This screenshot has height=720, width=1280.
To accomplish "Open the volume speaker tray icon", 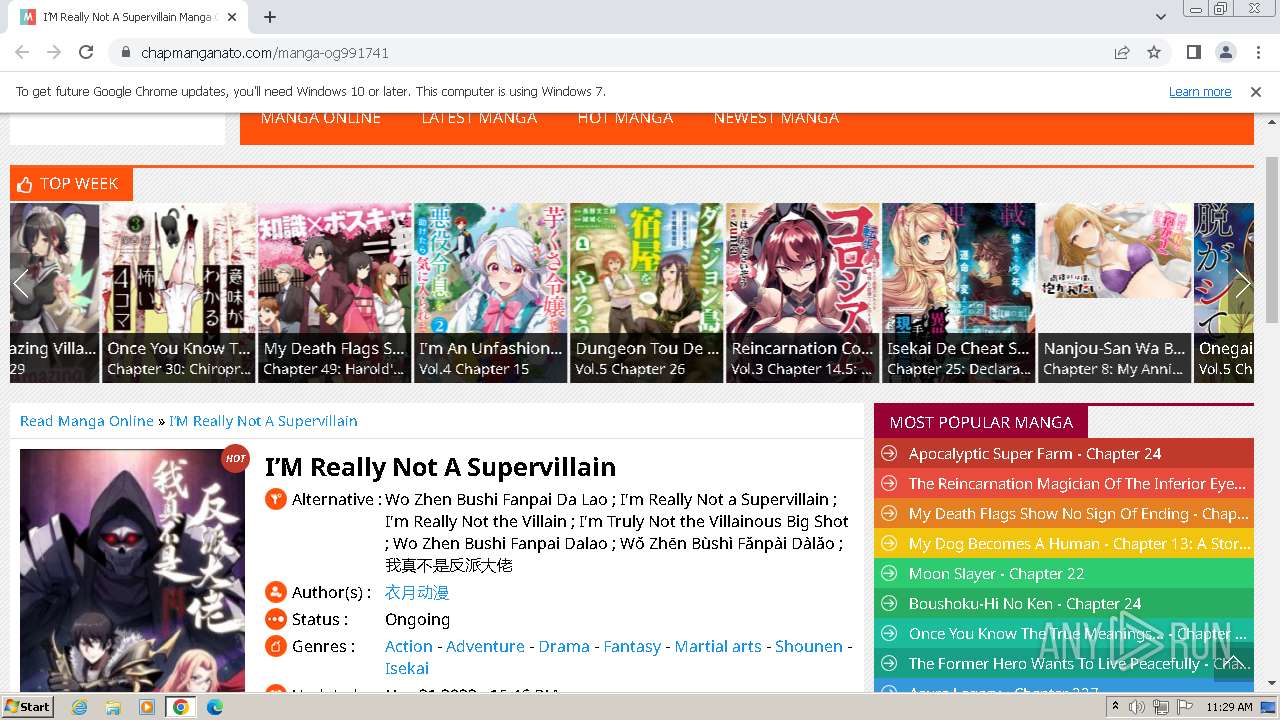I will (x=1137, y=707).
